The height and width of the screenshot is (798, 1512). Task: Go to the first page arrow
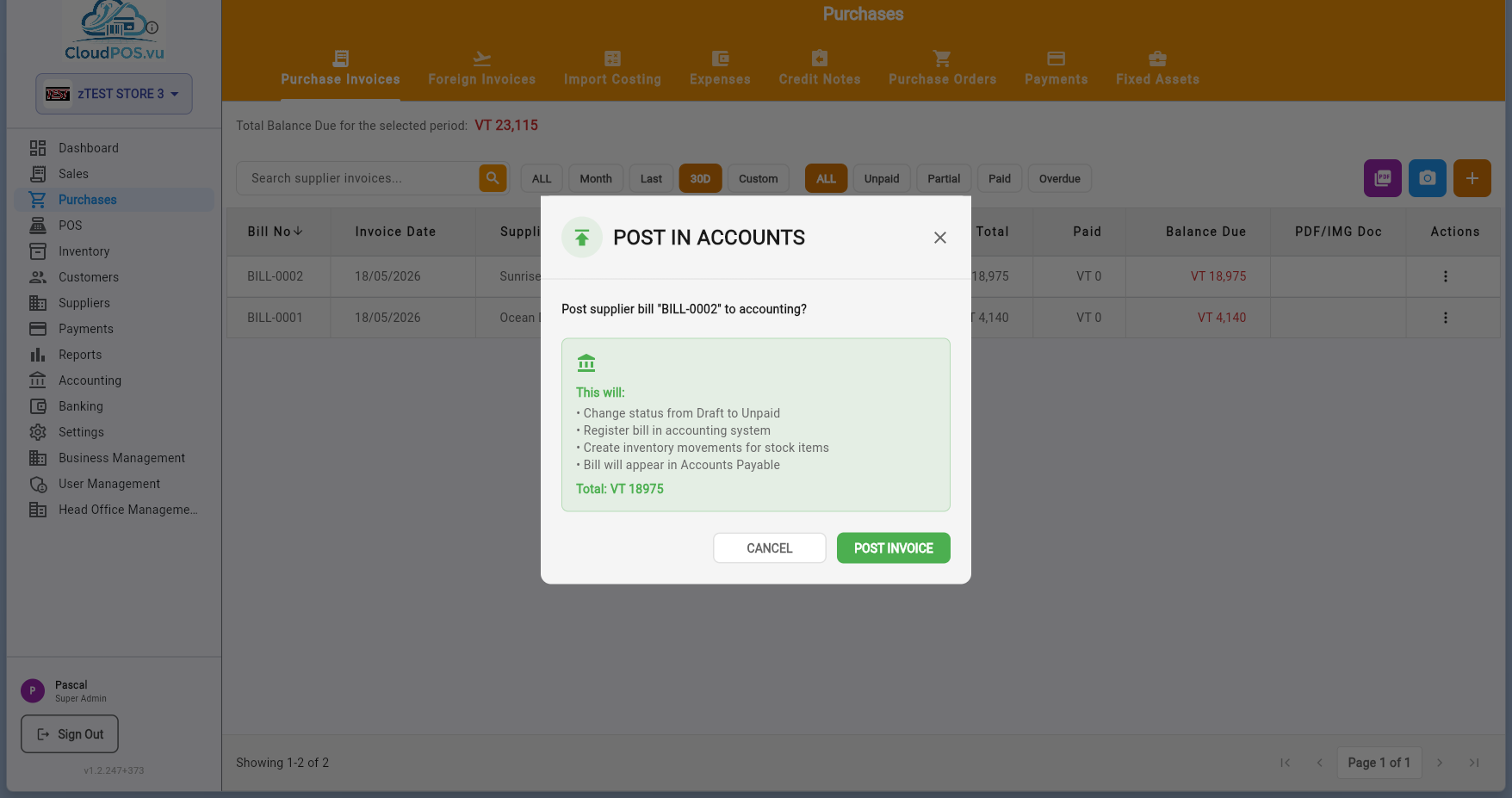click(1286, 763)
